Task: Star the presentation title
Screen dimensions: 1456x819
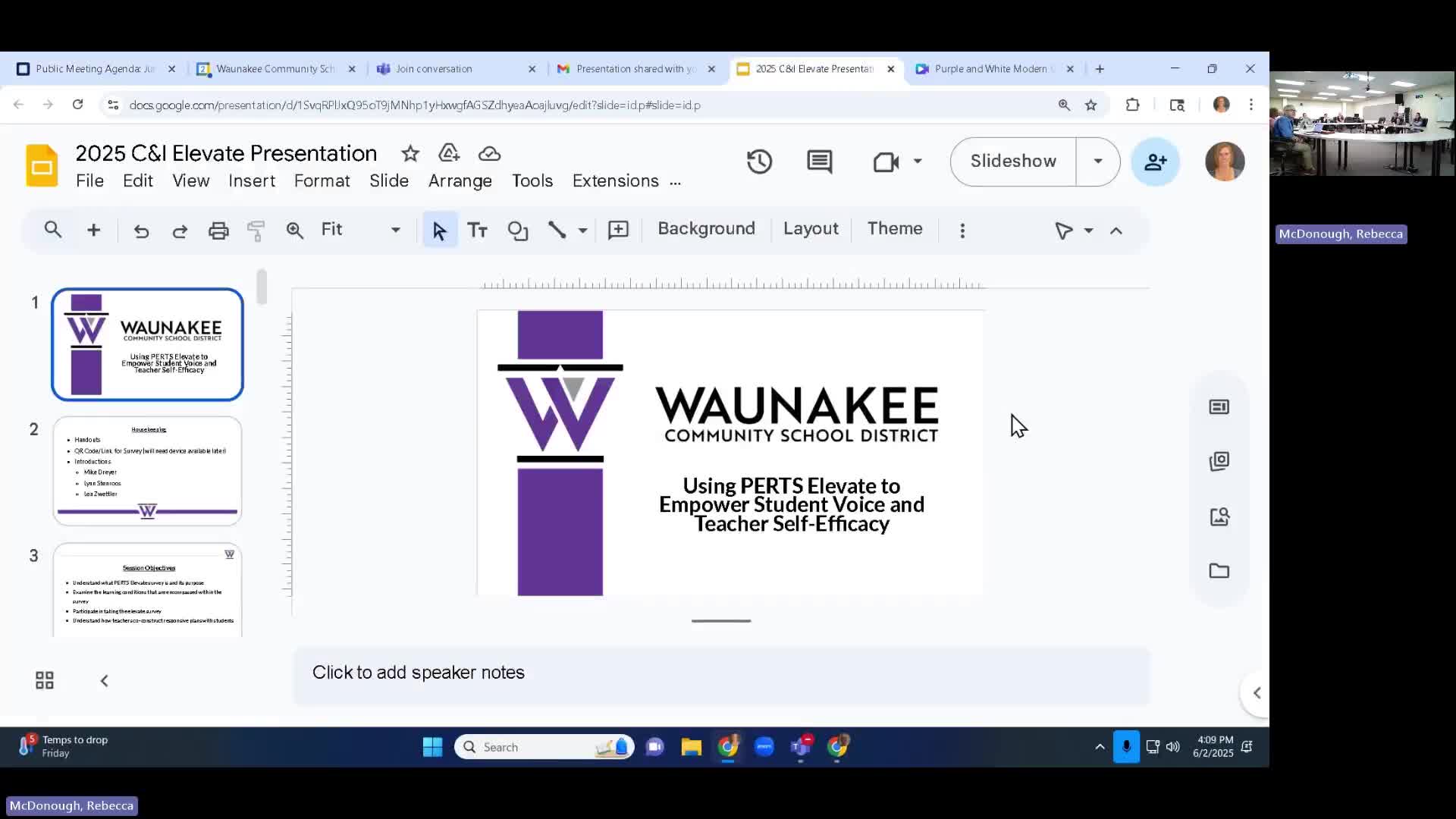Action: point(410,154)
